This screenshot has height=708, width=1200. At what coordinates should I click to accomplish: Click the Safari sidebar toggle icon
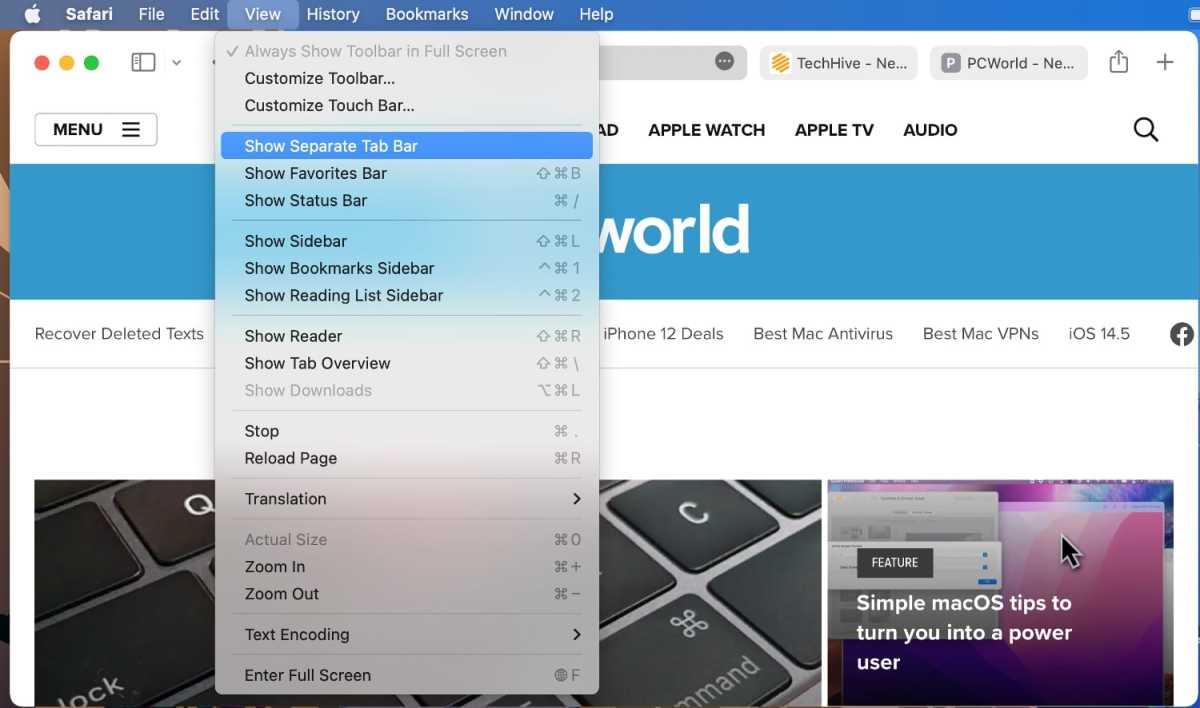pyautogui.click(x=143, y=62)
